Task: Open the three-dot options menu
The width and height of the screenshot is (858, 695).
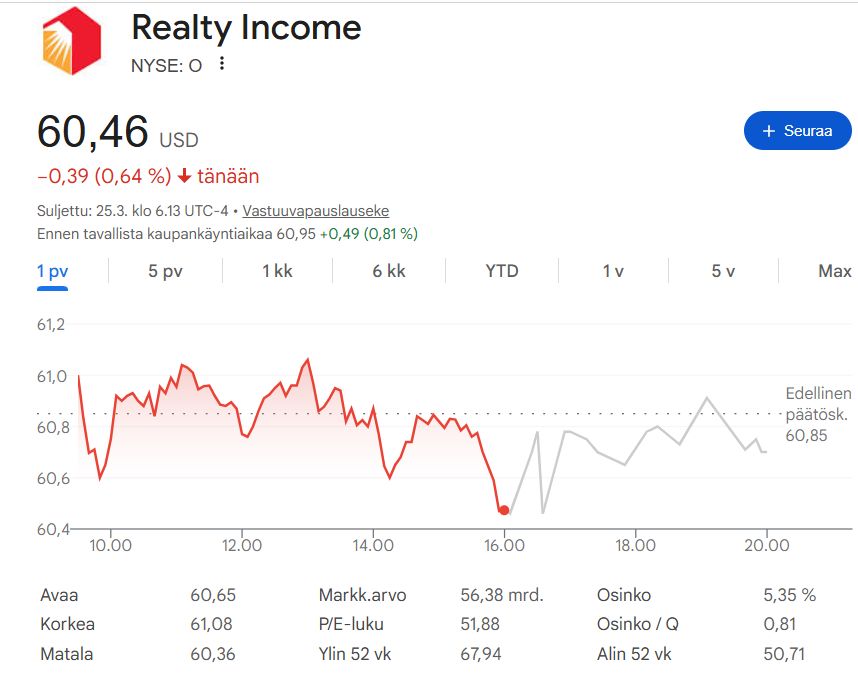Action: (222, 64)
